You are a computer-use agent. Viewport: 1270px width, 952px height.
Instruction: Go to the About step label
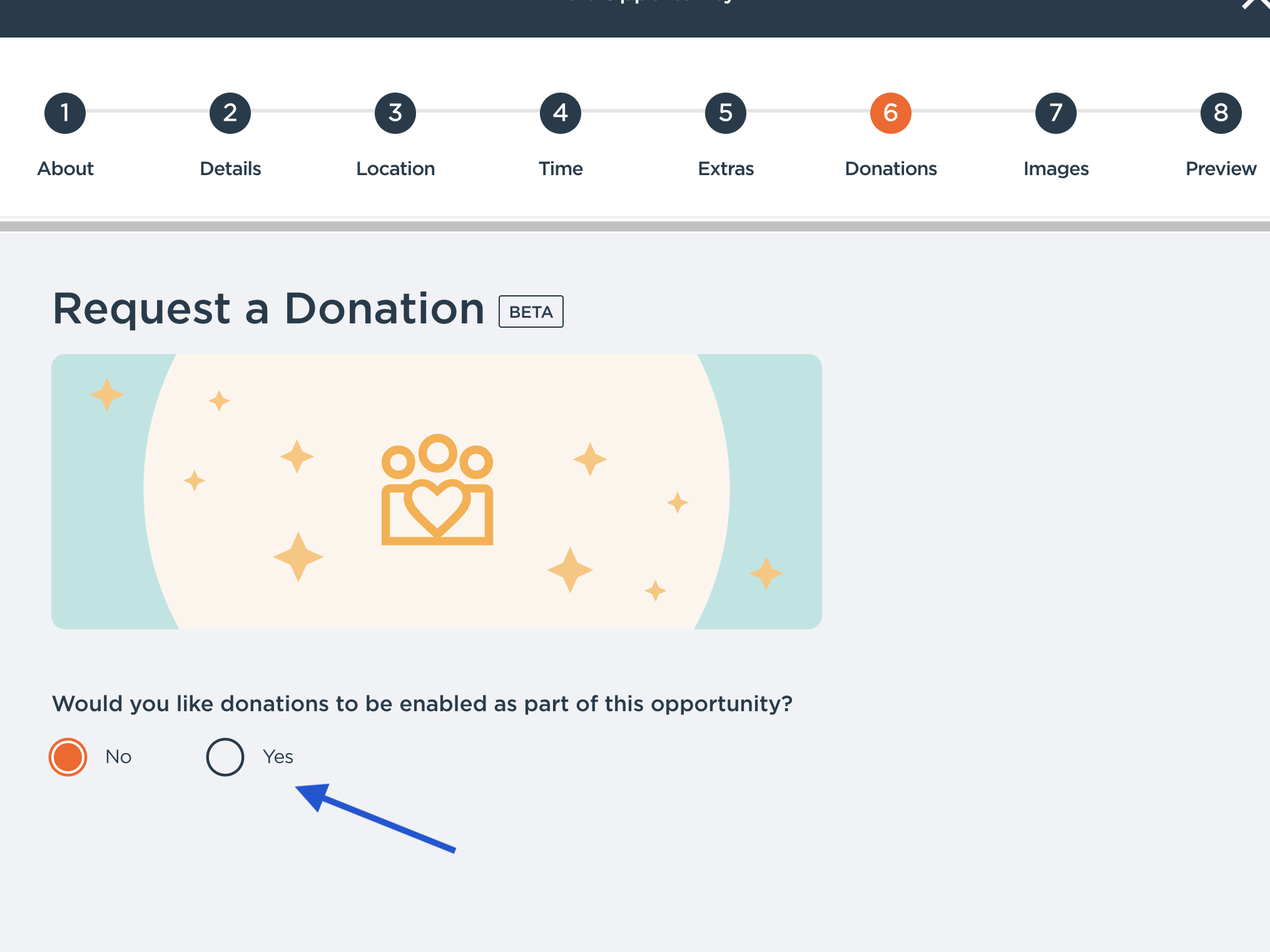coord(65,169)
